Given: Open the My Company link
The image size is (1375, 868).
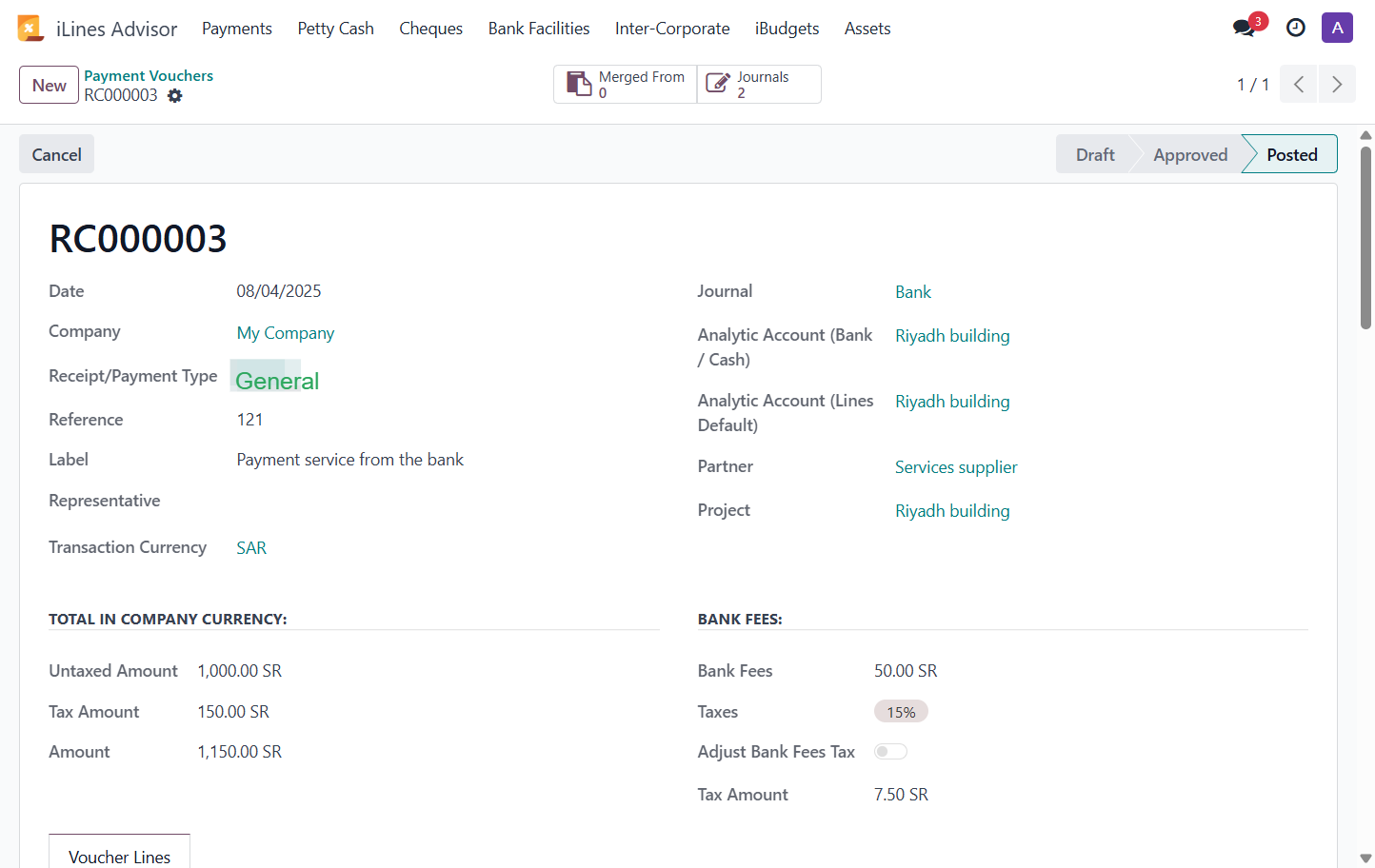Looking at the screenshot, I should point(286,333).
